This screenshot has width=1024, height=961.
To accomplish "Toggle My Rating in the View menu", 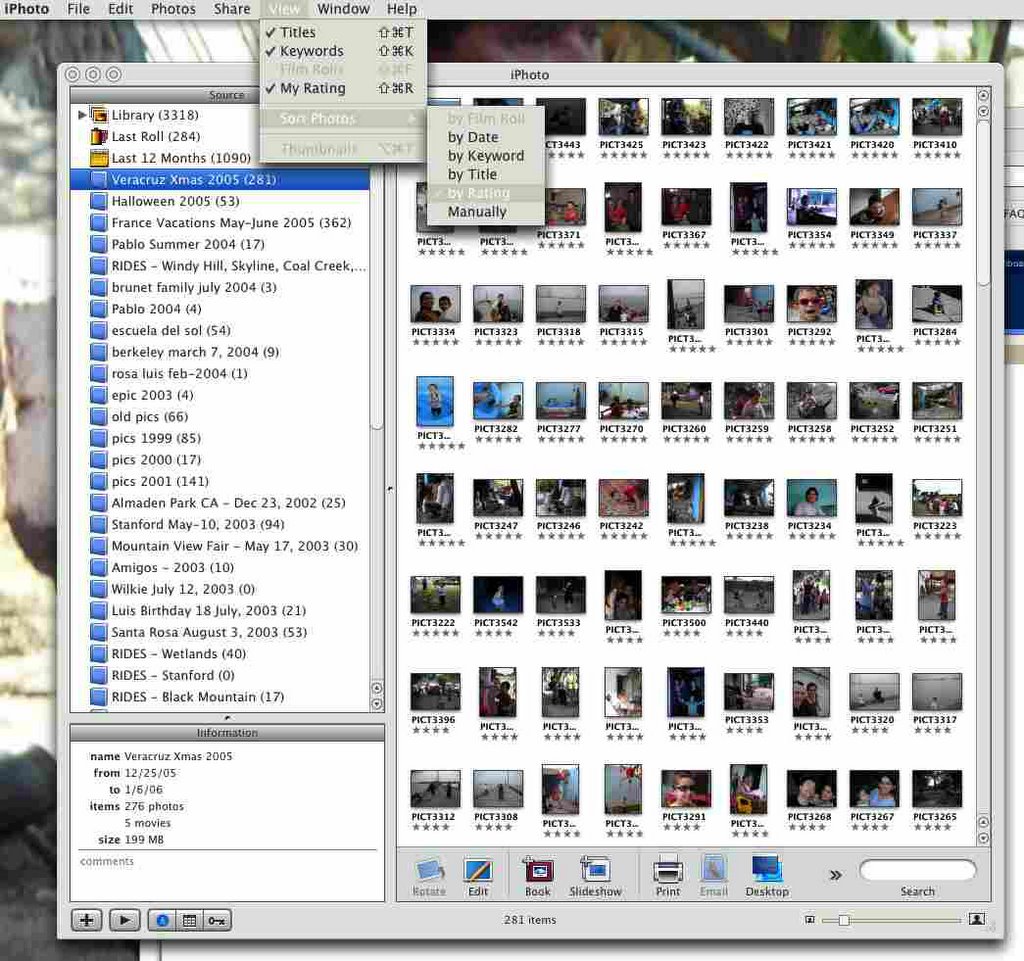I will [x=343, y=88].
